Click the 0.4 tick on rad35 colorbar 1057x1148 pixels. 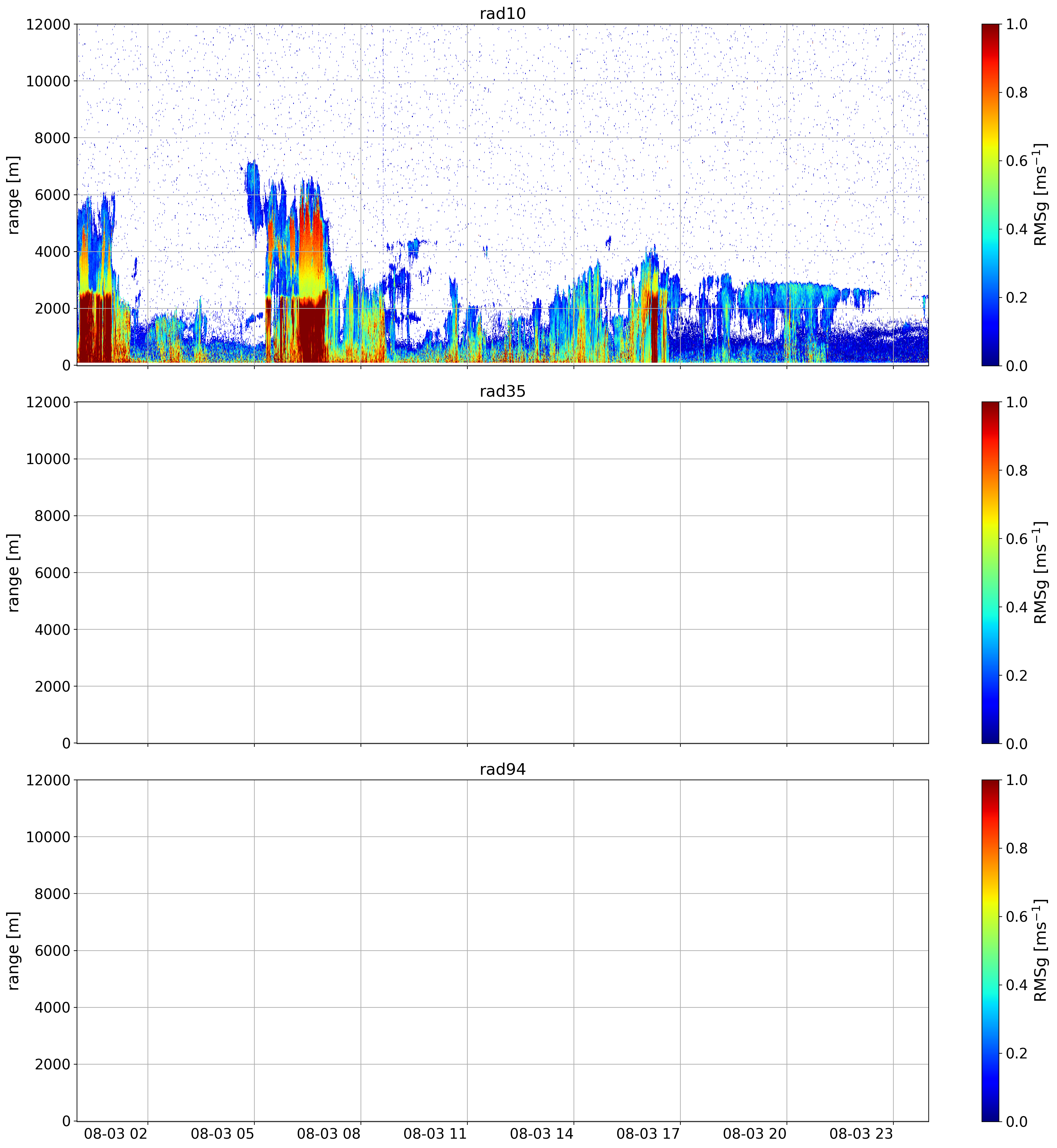(x=1016, y=607)
